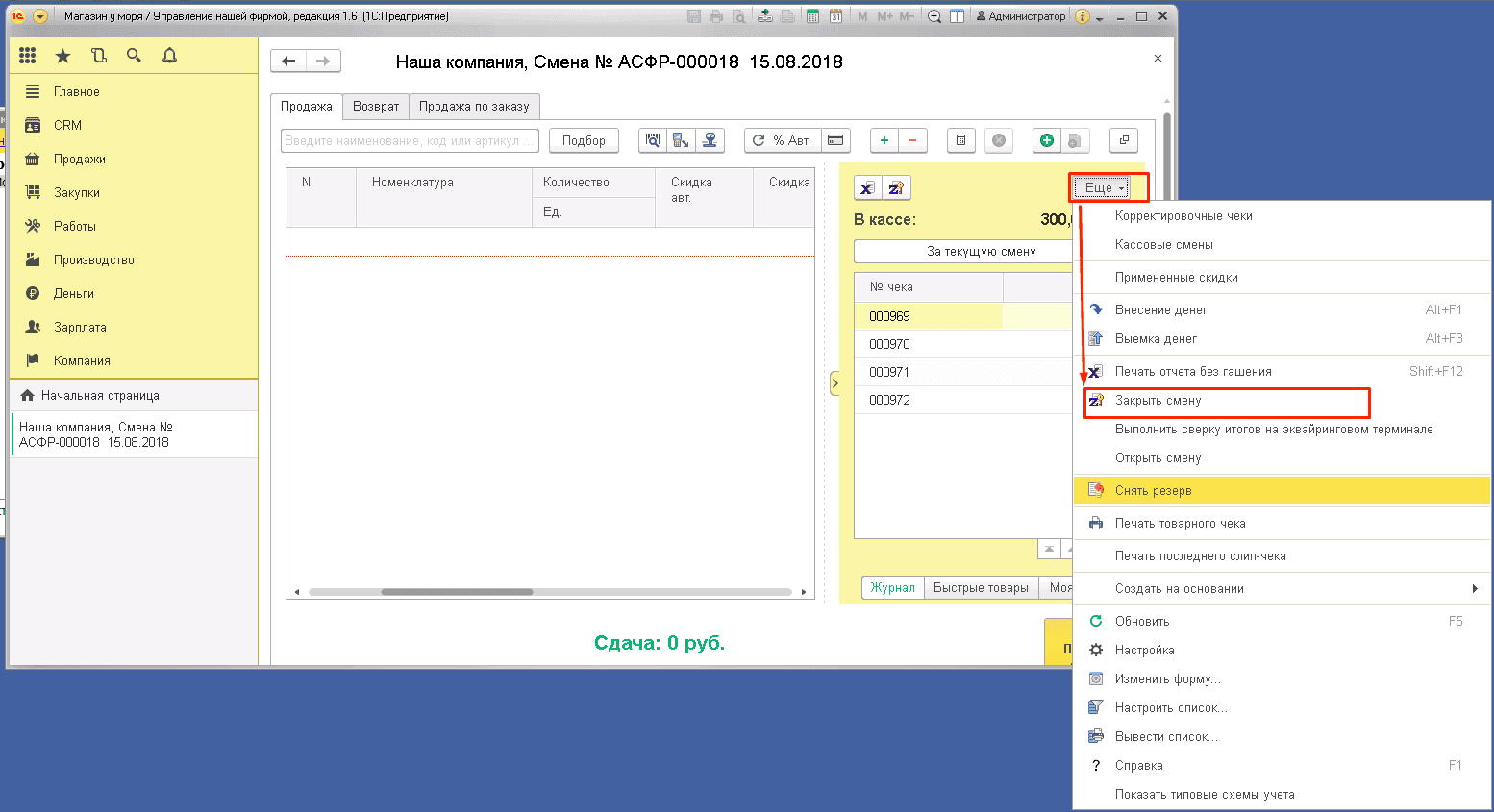Screen dimensions: 1494x812
Task: Expand the Еще dropdown button
Action: click(x=1104, y=188)
